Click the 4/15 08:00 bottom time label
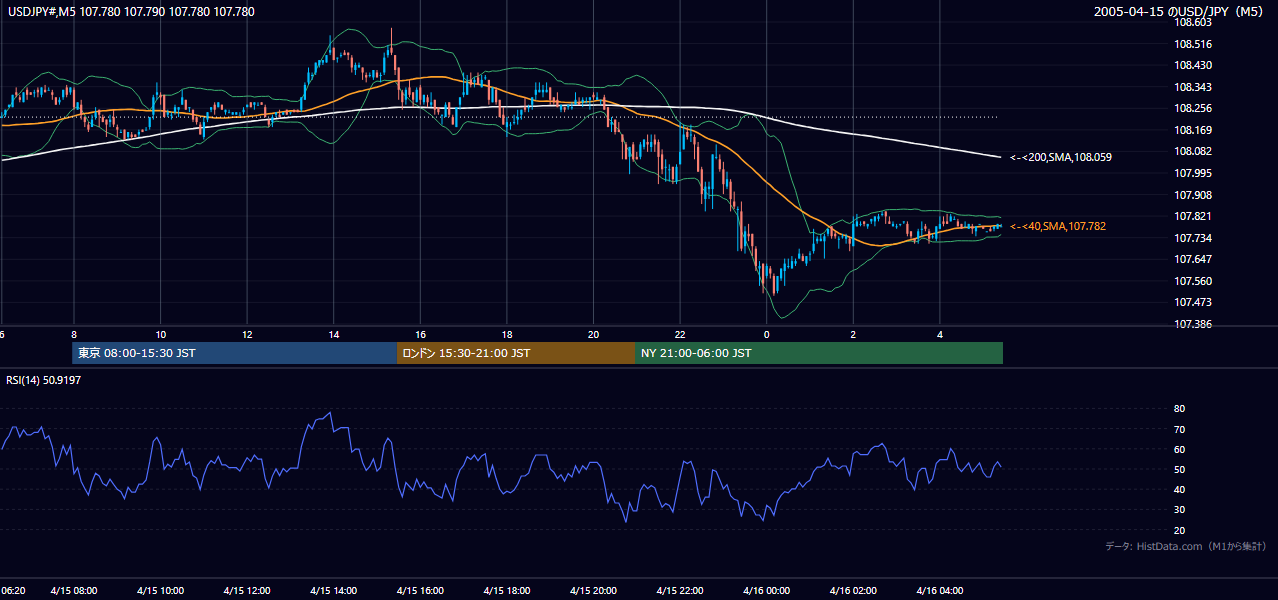 point(74,591)
